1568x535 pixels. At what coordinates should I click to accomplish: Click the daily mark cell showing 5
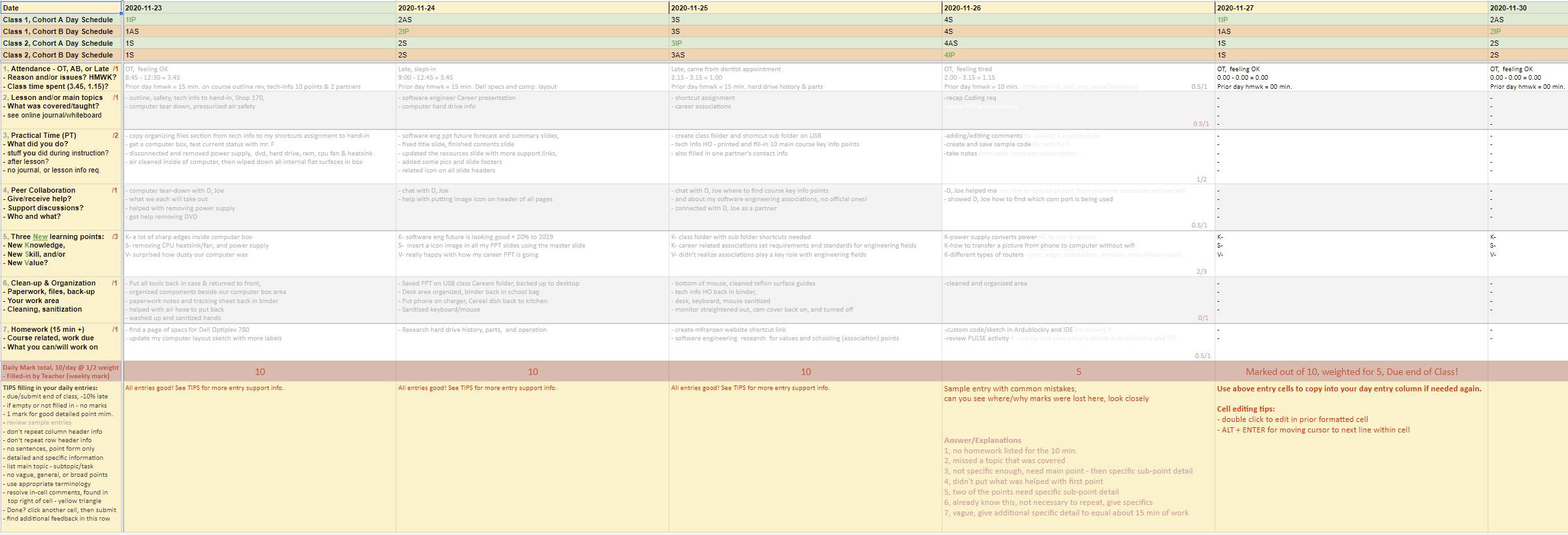click(1078, 371)
